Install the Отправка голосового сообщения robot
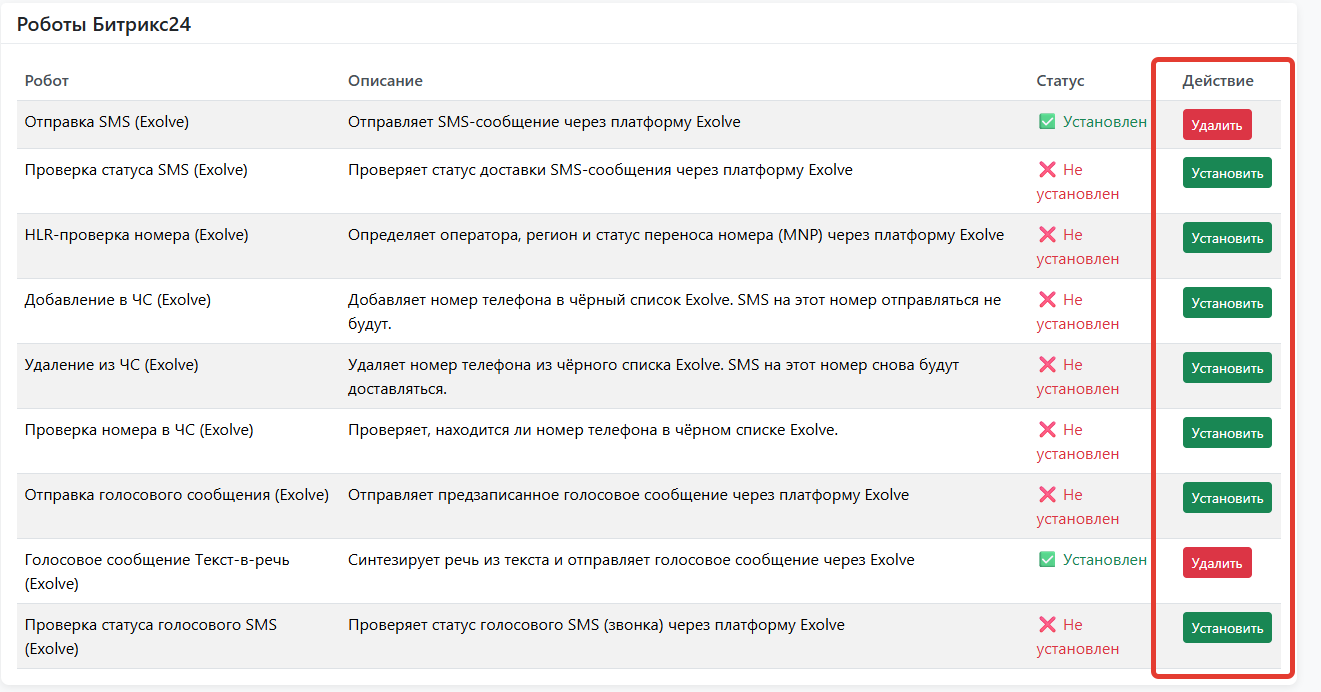The width and height of the screenshot is (1321, 692). (1227, 498)
